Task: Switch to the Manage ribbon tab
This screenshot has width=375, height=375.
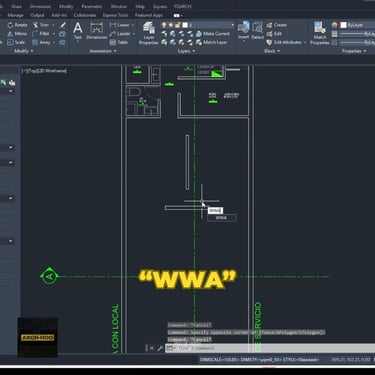Action: (x=15, y=15)
